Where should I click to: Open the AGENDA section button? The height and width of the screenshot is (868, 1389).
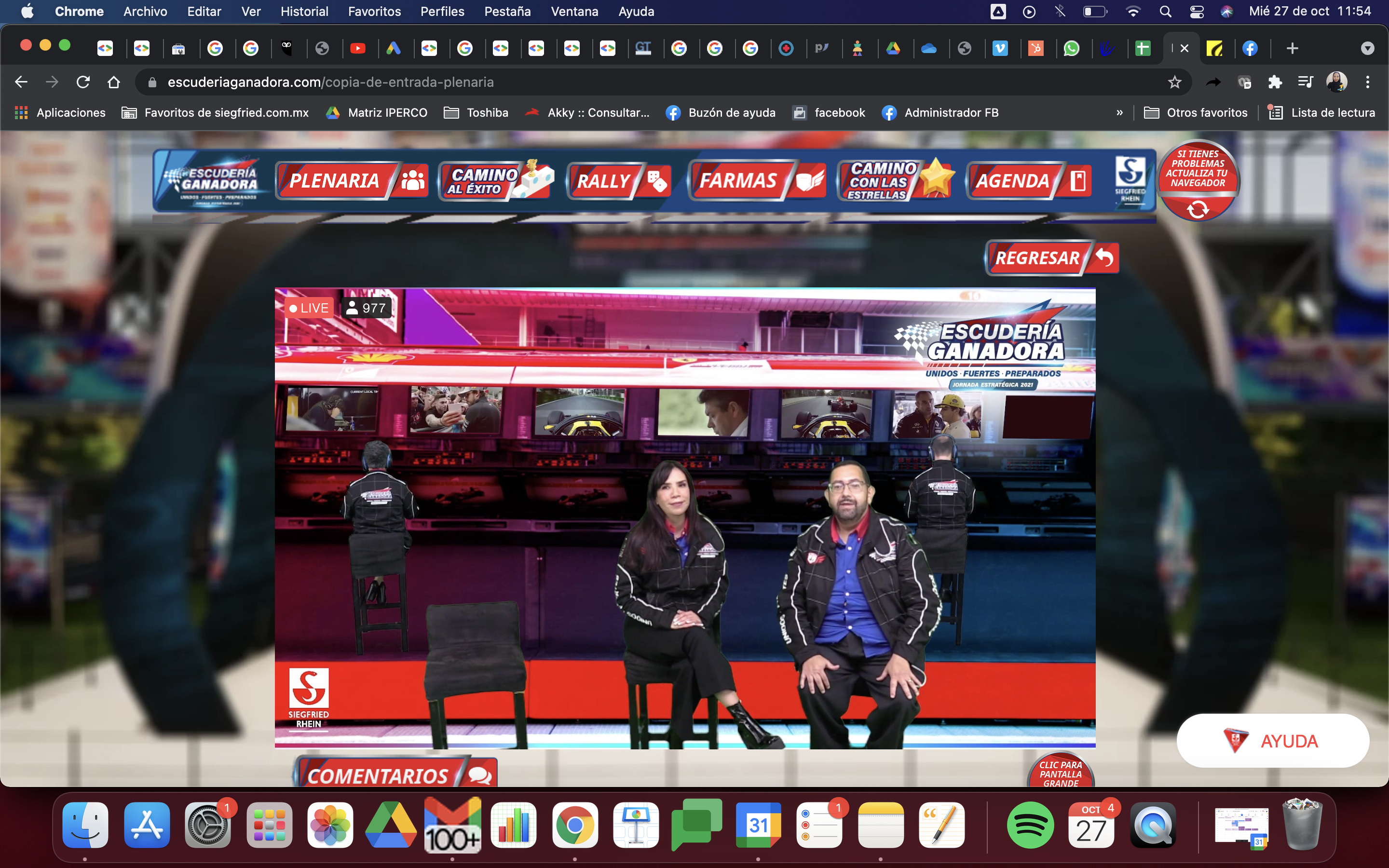click(x=1029, y=181)
